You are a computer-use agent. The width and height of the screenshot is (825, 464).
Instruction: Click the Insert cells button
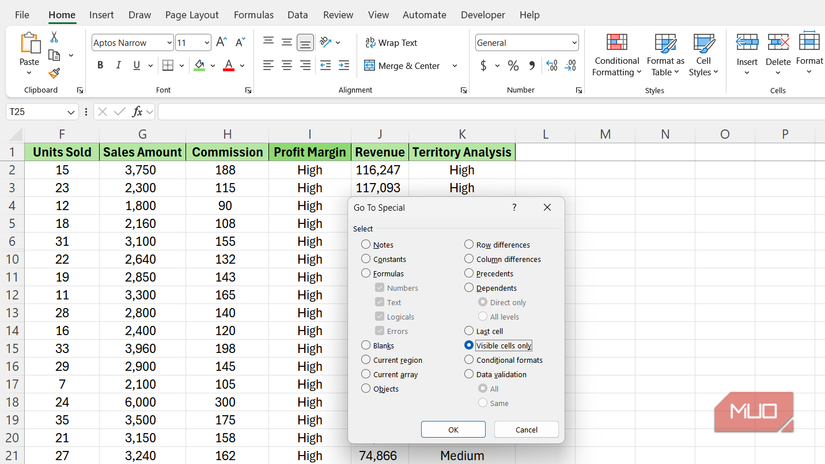pos(747,54)
